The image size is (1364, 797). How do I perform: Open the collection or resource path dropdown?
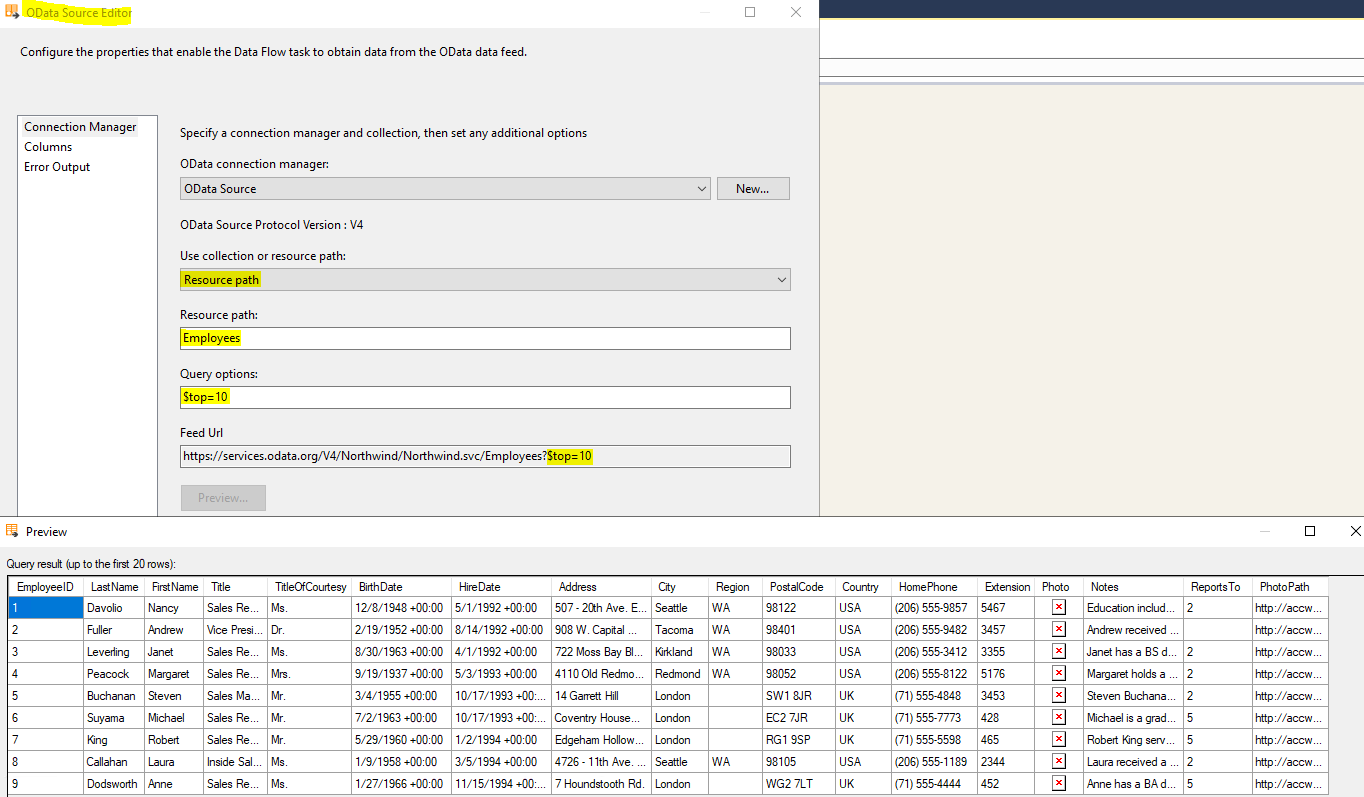782,279
